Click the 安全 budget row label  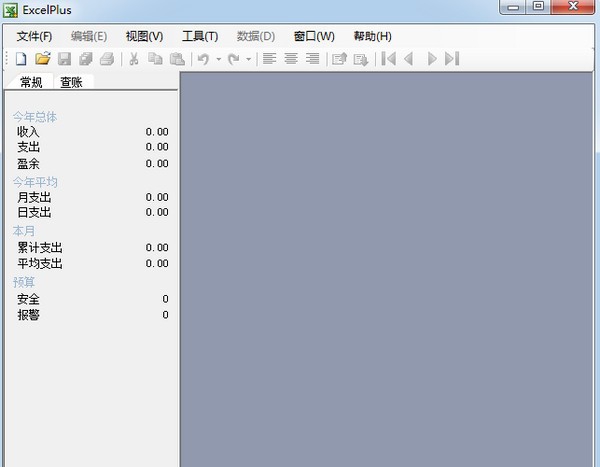pyautogui.click(x=28, y=299)
